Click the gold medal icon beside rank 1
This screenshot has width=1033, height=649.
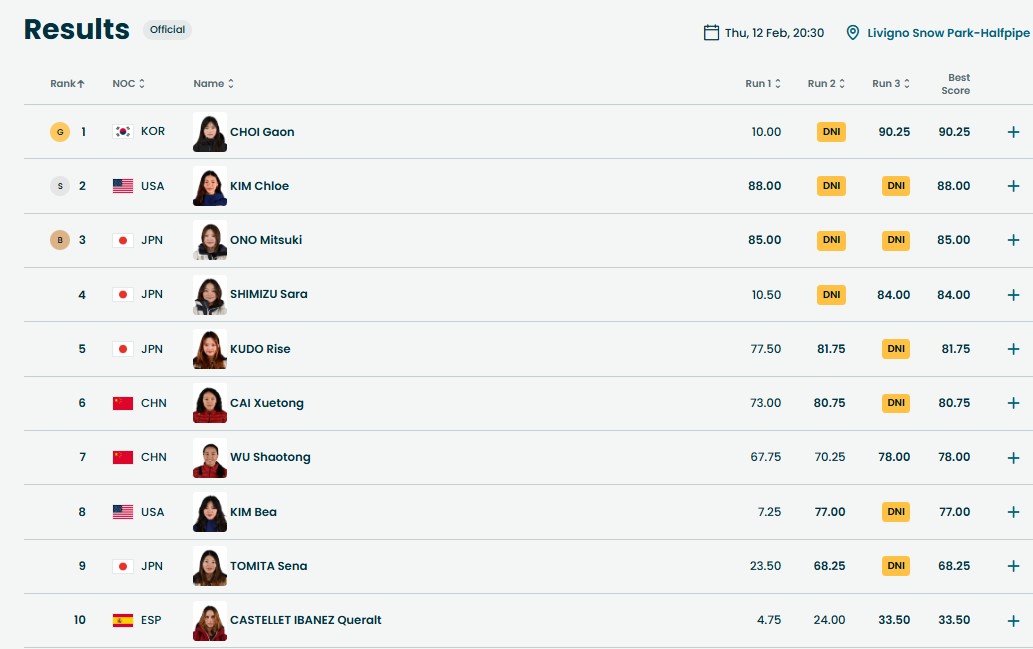[60, 132]
